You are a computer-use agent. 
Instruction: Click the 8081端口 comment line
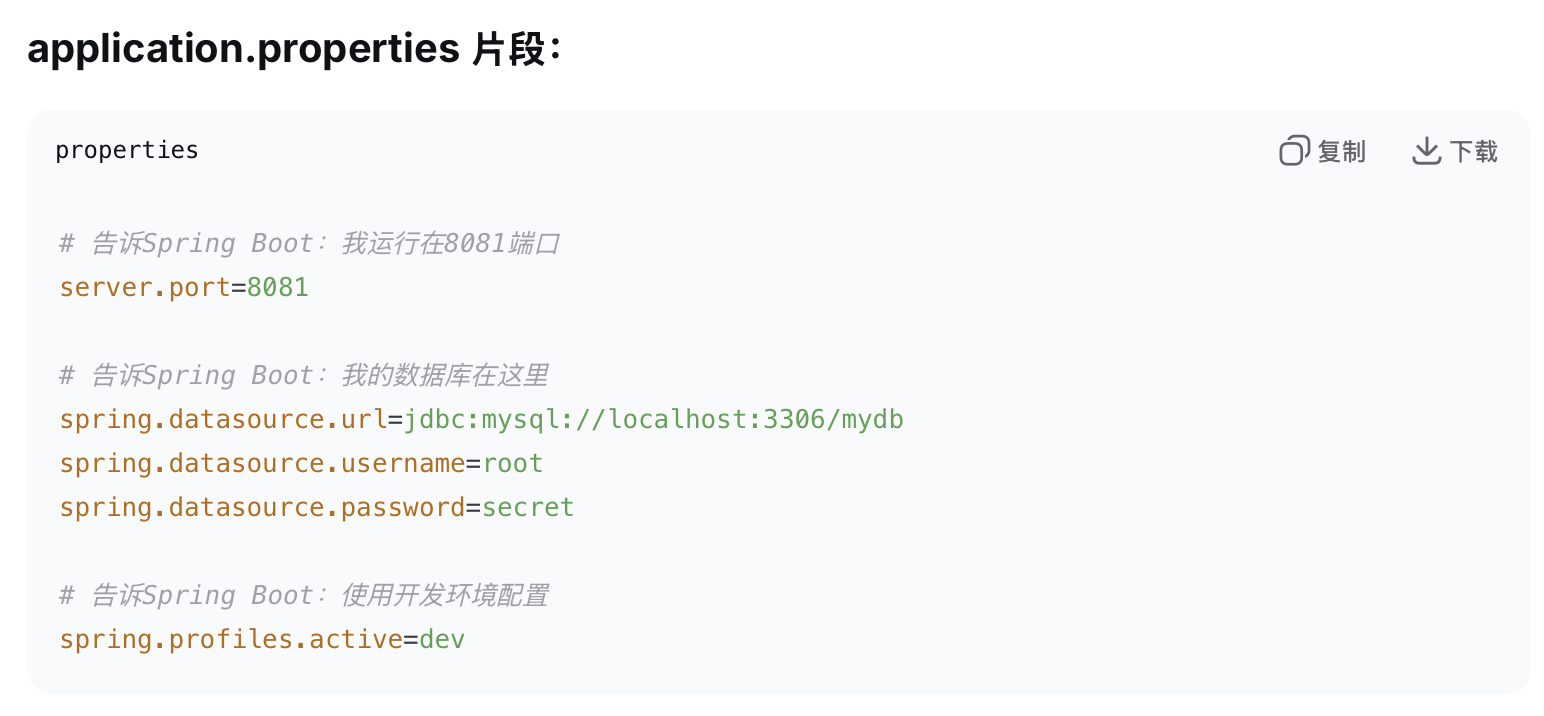[310, 243]
